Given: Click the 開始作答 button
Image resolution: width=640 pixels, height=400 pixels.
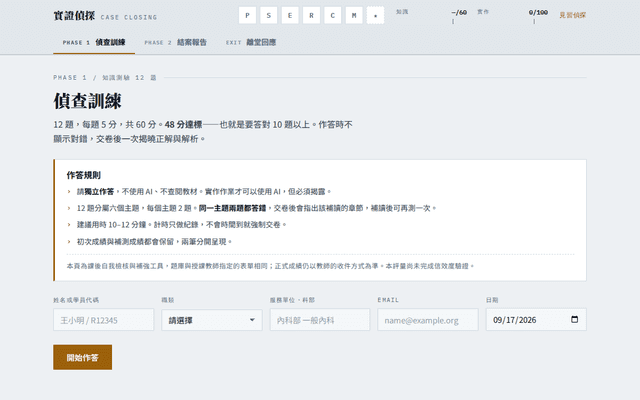Looking at the screenshot, I should coord(82,358).
